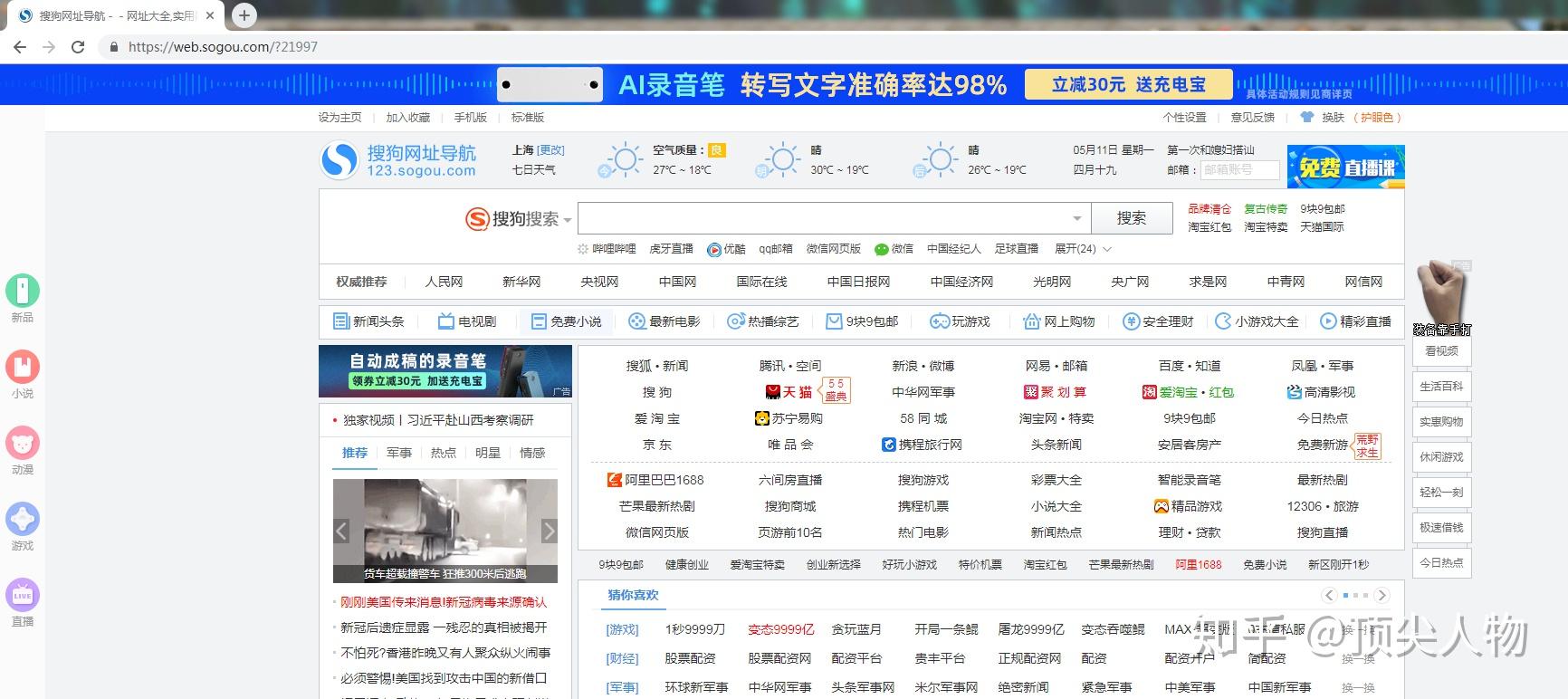The height and width of the screenshot is (699, 1568).
Task: Open 游戏 sidebar icon
Action: [23, 519]
